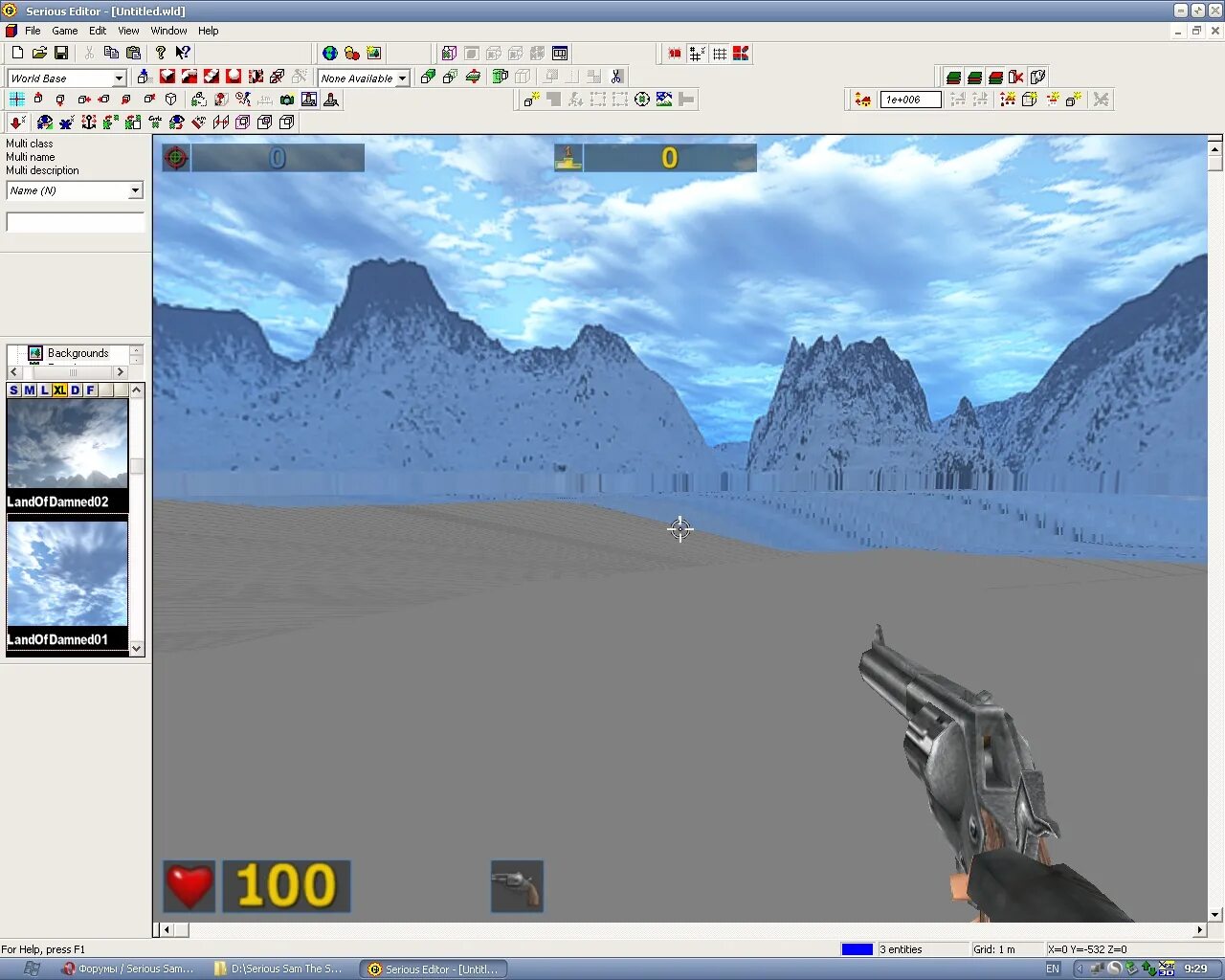This screenshot has width=1225, height=980.
Task: Click the eye icon in the bottom toolbar row
Action: click(45, 122)
